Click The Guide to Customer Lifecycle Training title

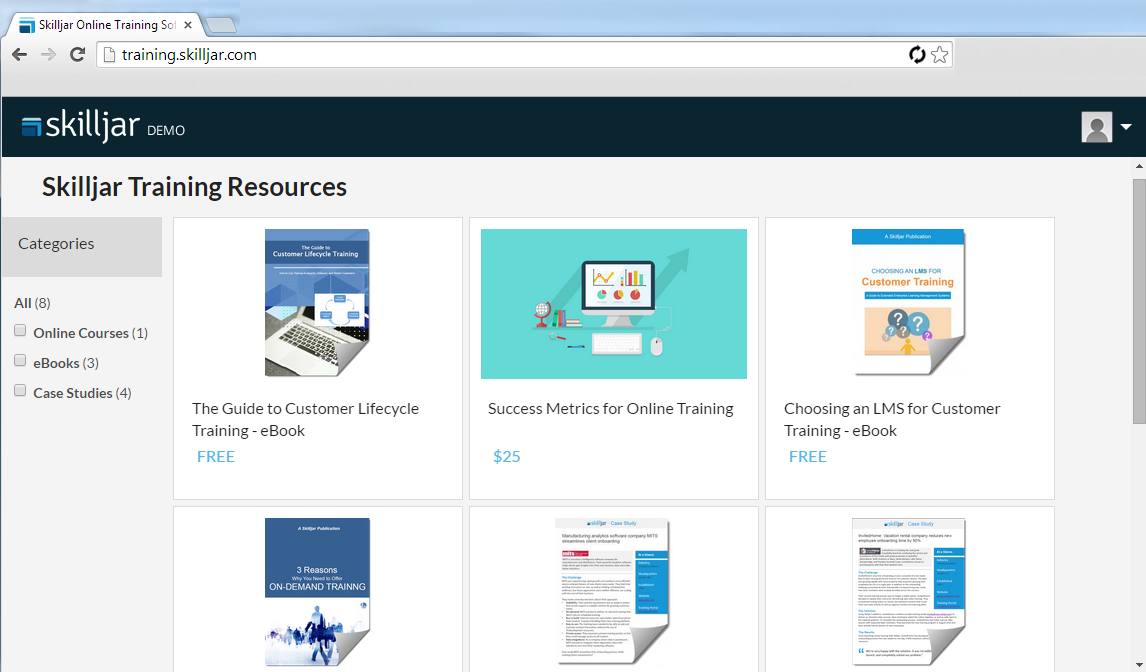[306, 420]
